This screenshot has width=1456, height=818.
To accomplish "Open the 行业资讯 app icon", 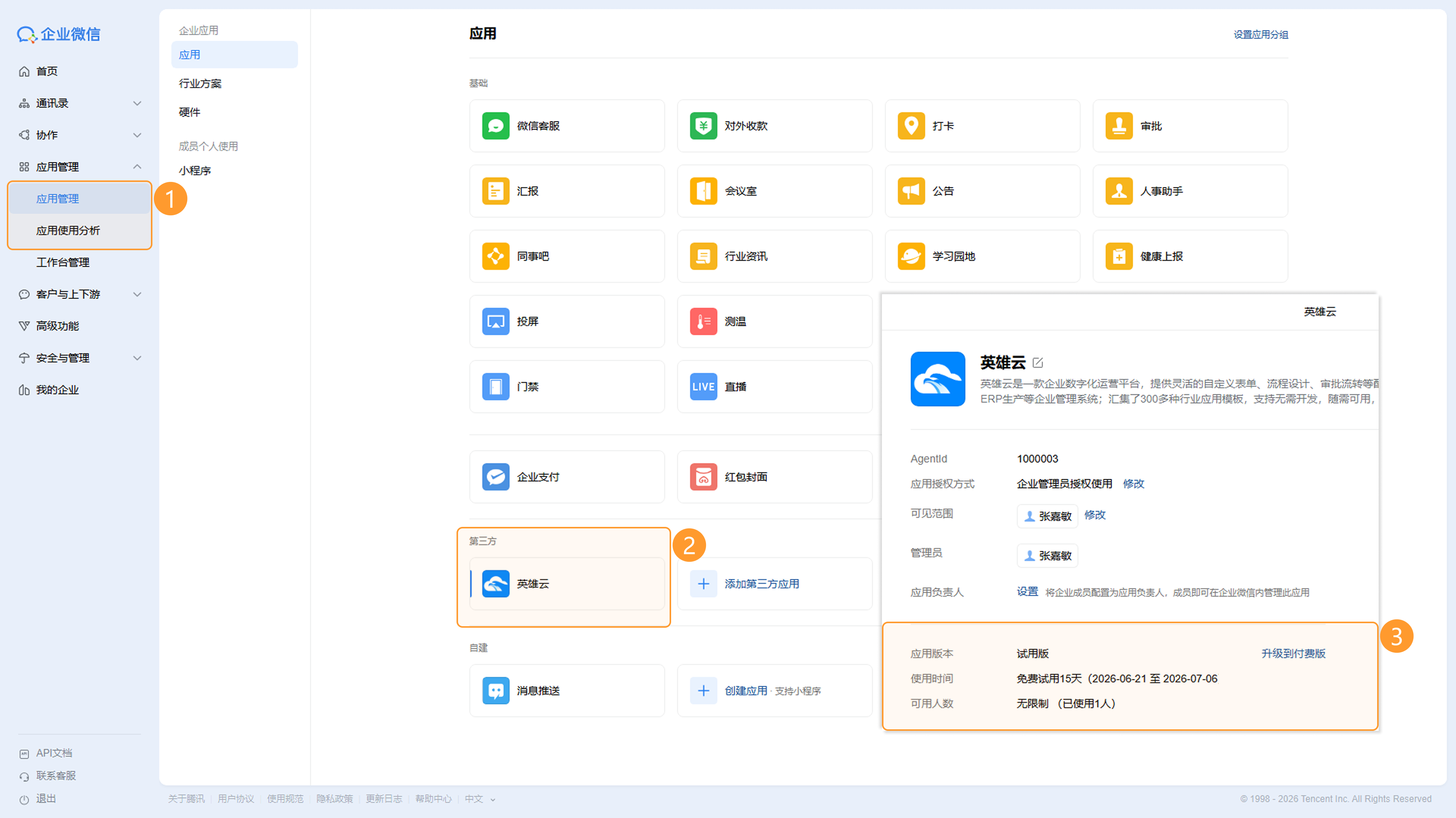I will [x=703, y=256].
